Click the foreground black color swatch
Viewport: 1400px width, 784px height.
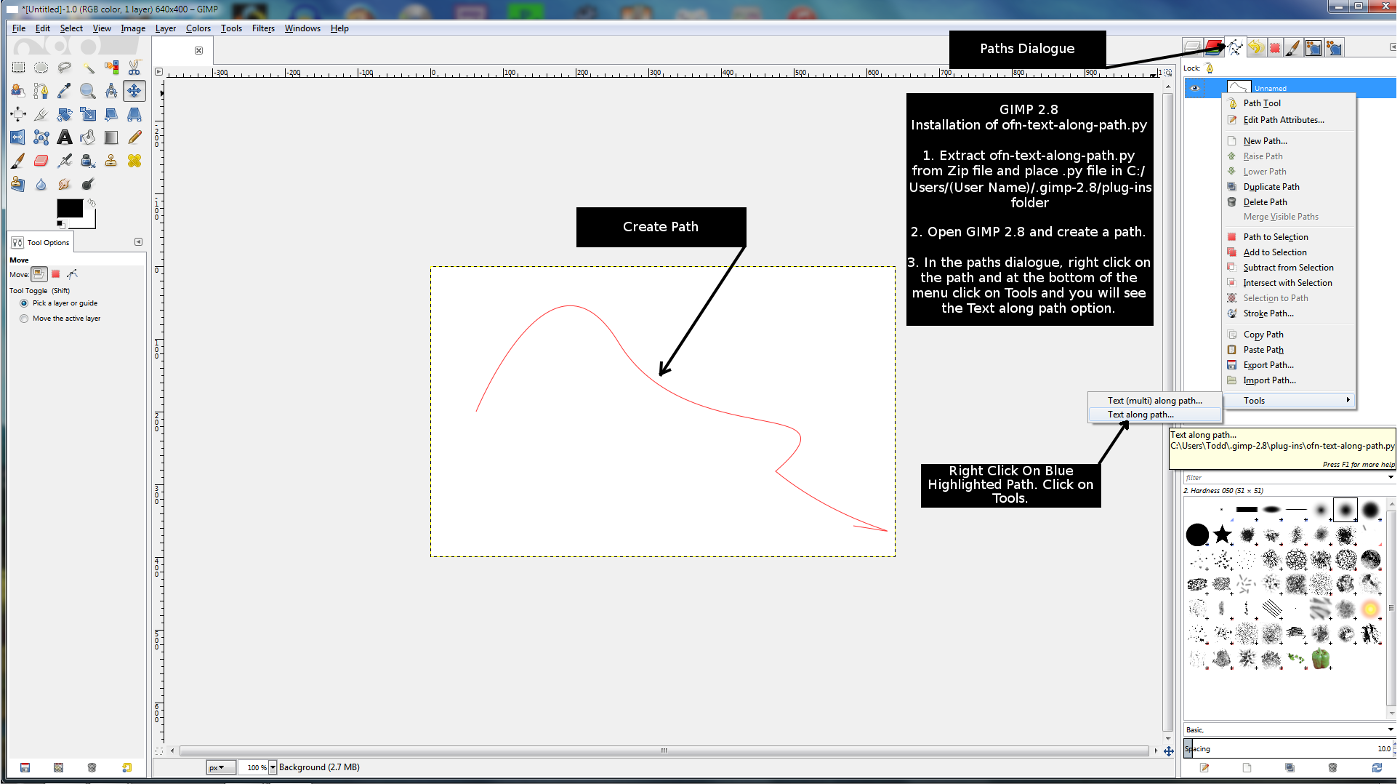click(x=70, y=208)
